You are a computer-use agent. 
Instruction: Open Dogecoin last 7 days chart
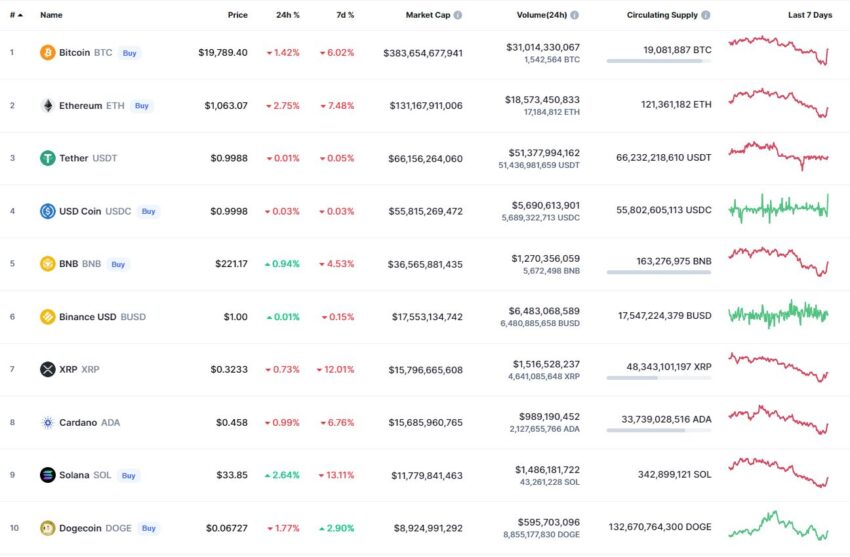coord(778,526)
